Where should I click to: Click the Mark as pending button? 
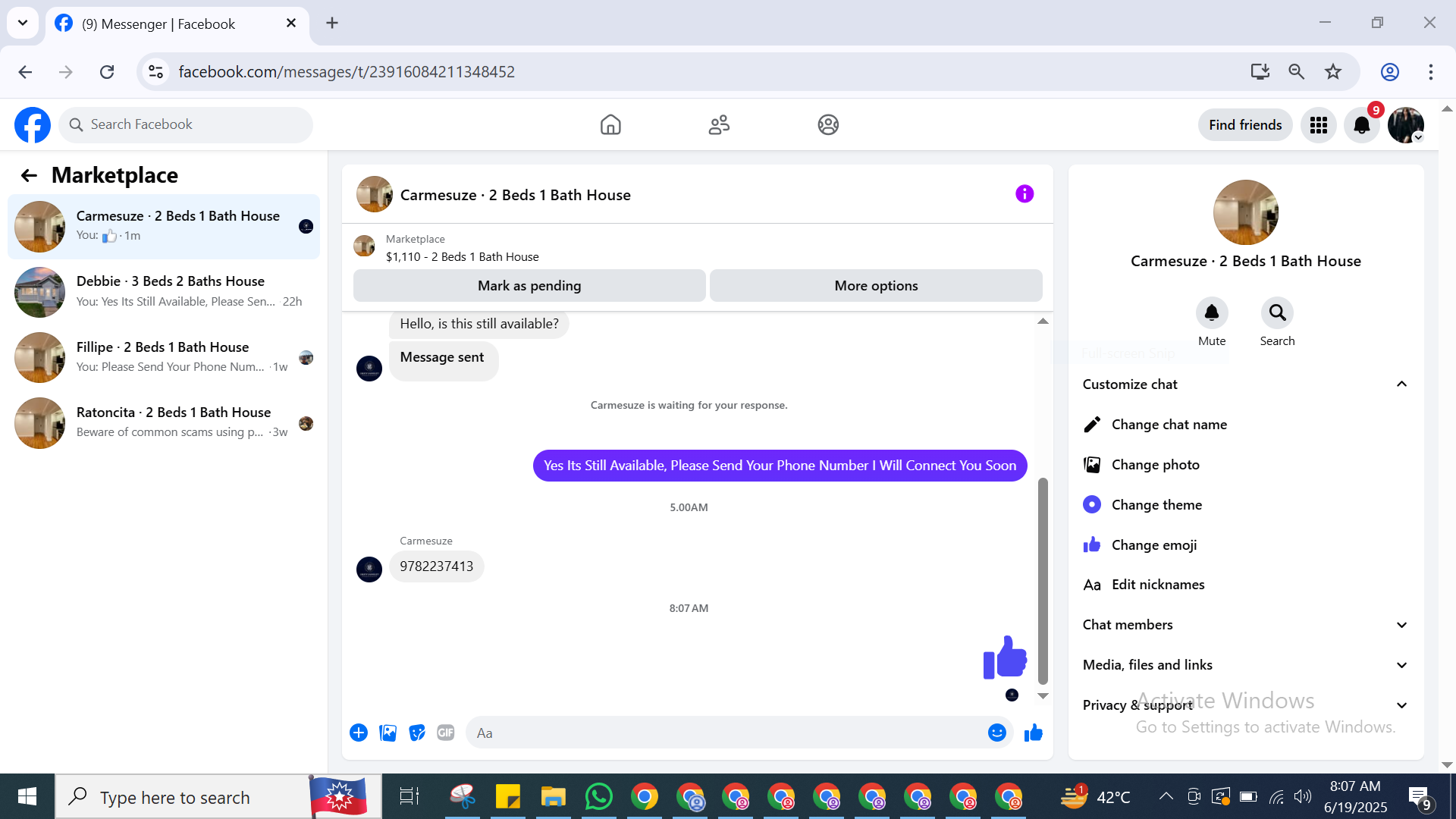(x=529, y=286)
